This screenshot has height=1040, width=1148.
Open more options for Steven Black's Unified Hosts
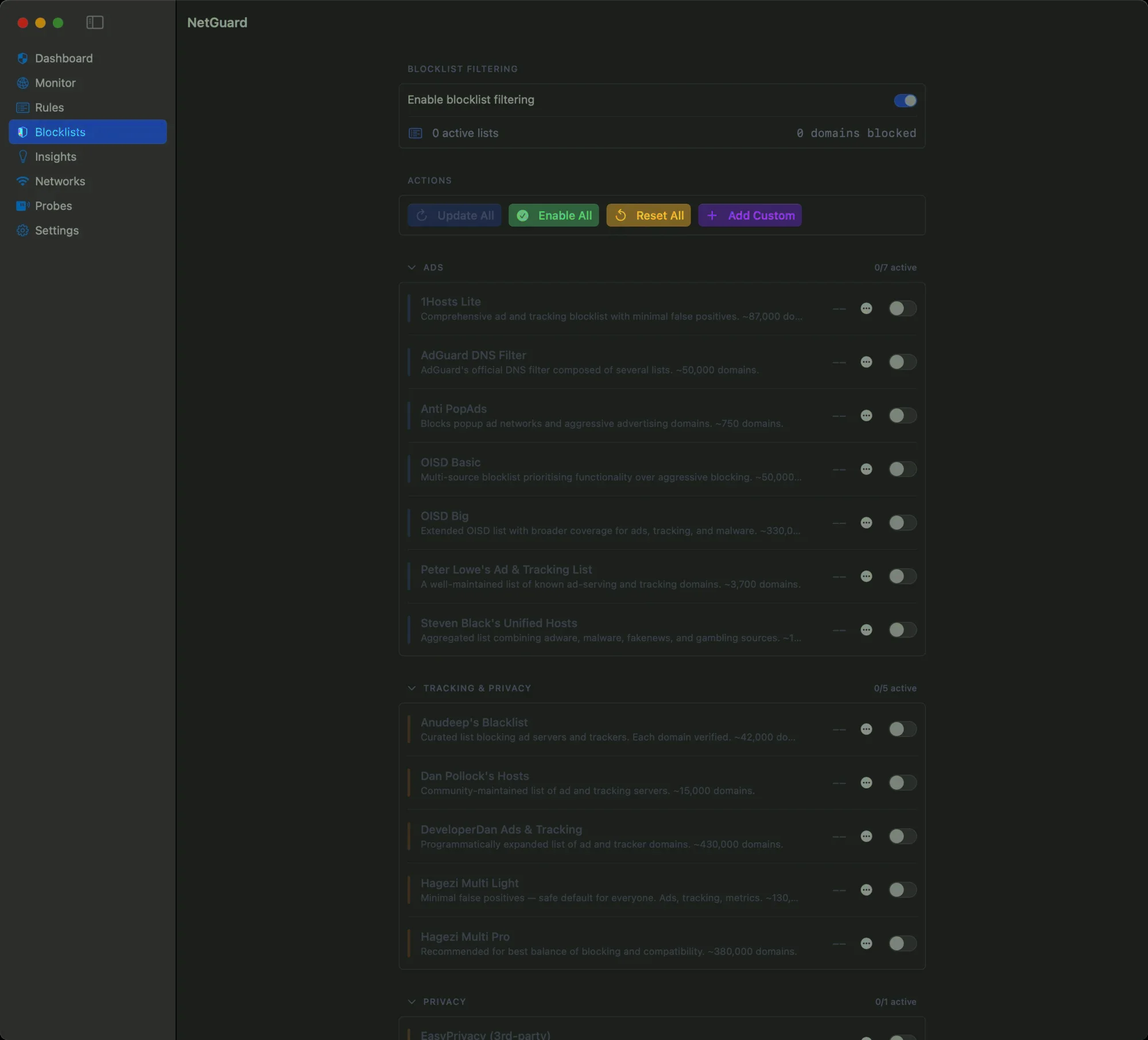click(x=866, y=630)
